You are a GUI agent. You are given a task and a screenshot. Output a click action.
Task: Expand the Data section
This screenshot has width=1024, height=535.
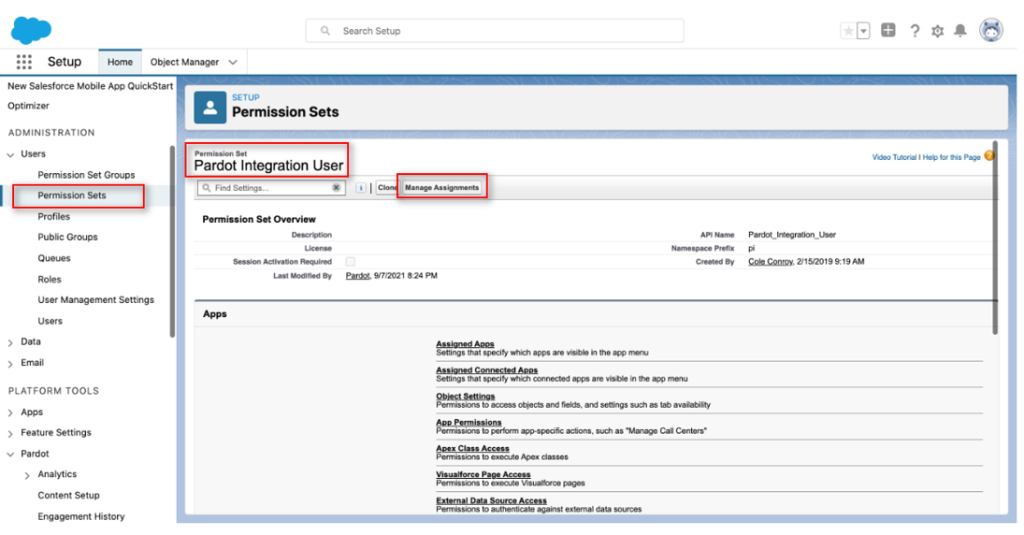(x=10, y=342)
